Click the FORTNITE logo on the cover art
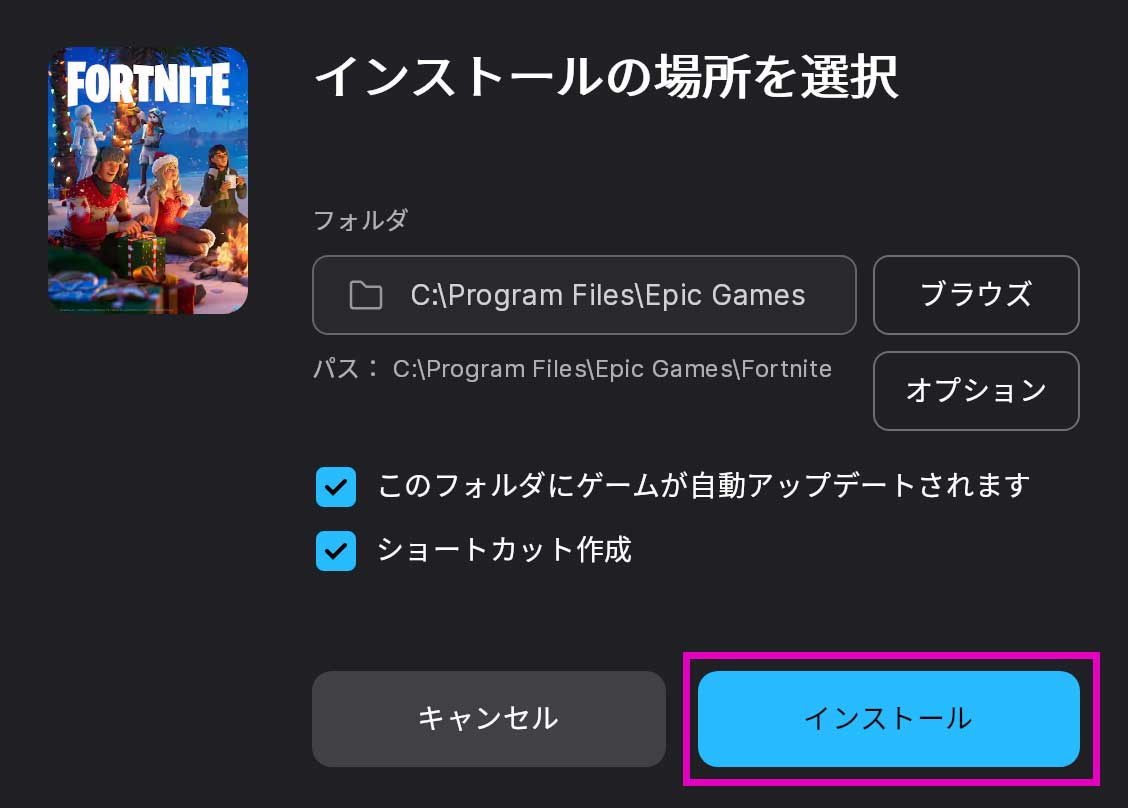 [148, 84]
